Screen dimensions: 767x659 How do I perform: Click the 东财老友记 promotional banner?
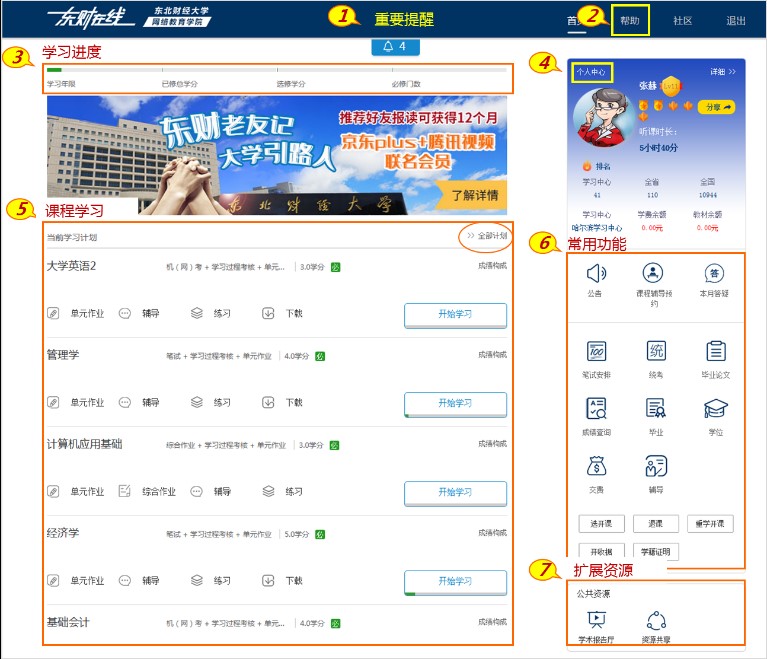pos(277,155)
